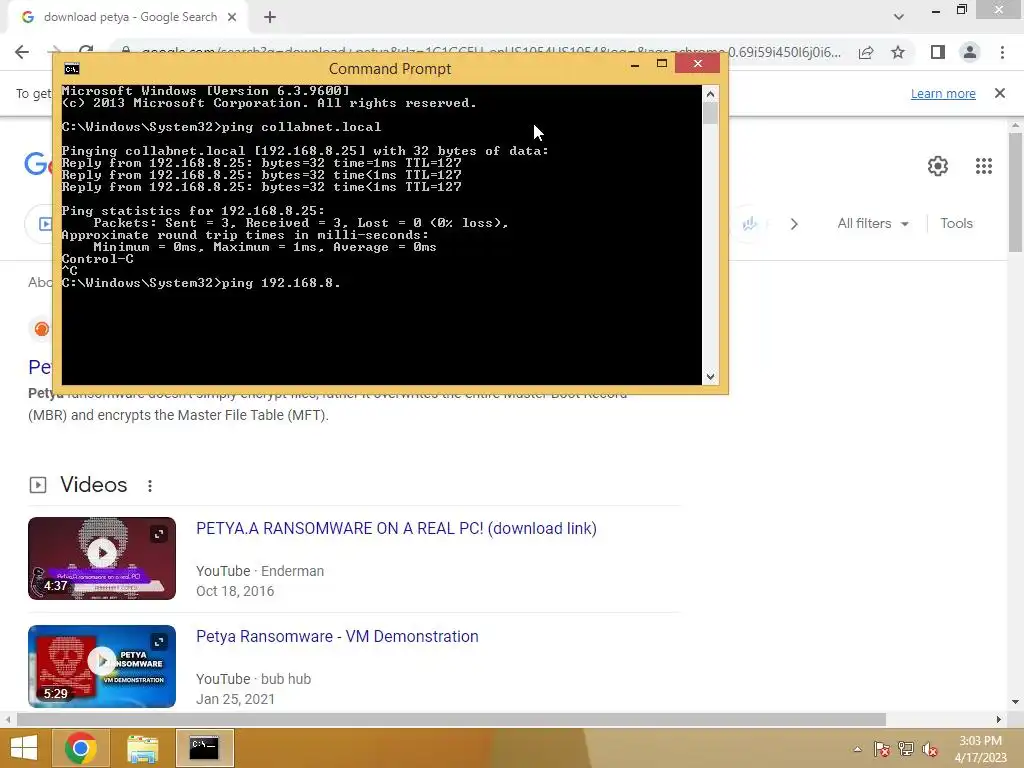The width and height of the screenshot is (1024, 768).
Task: Select the 'download petya - Google Search' tab
Action: (129, 17)
